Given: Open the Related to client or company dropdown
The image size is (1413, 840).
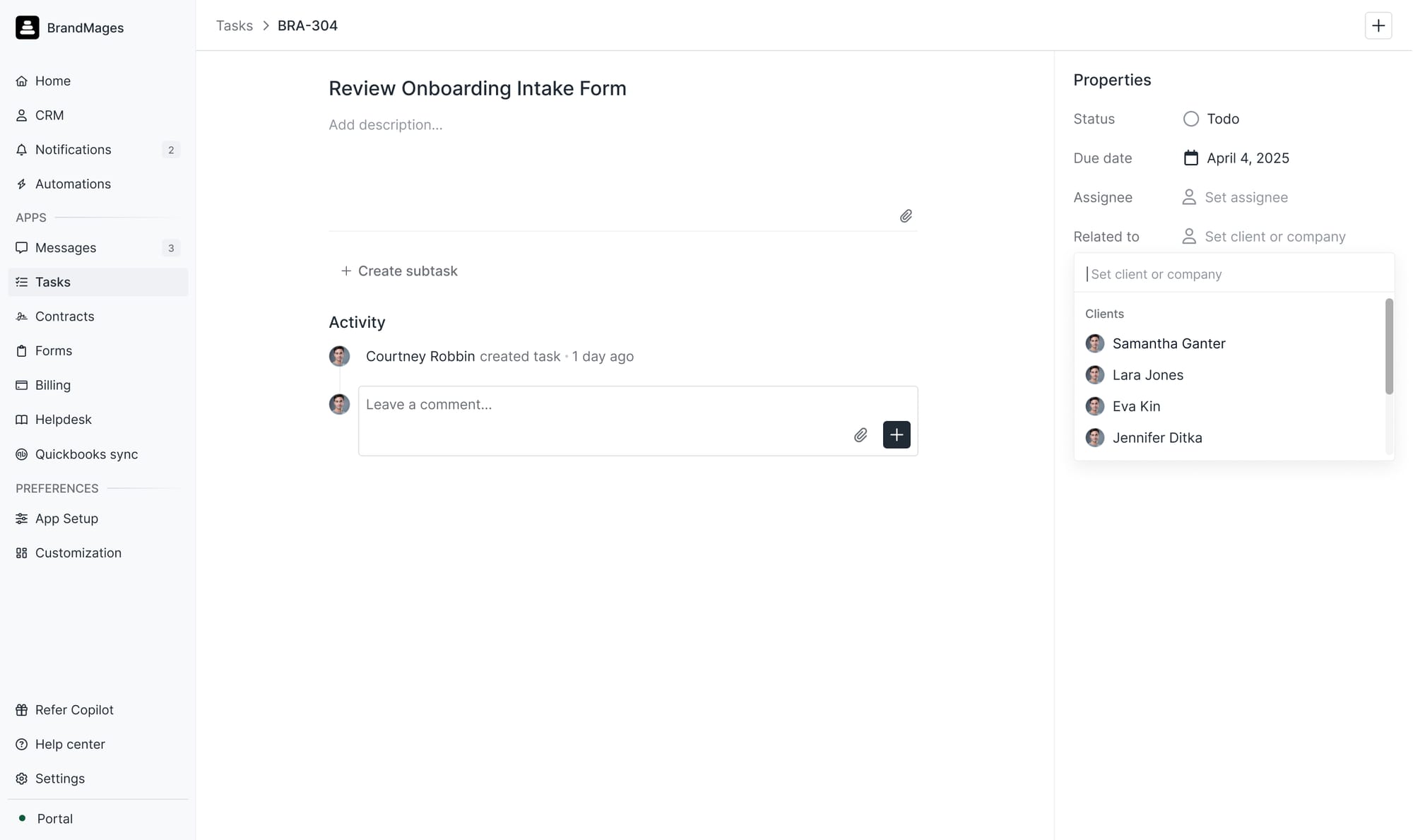Looking at the screenshot, I should point(1274,237).
